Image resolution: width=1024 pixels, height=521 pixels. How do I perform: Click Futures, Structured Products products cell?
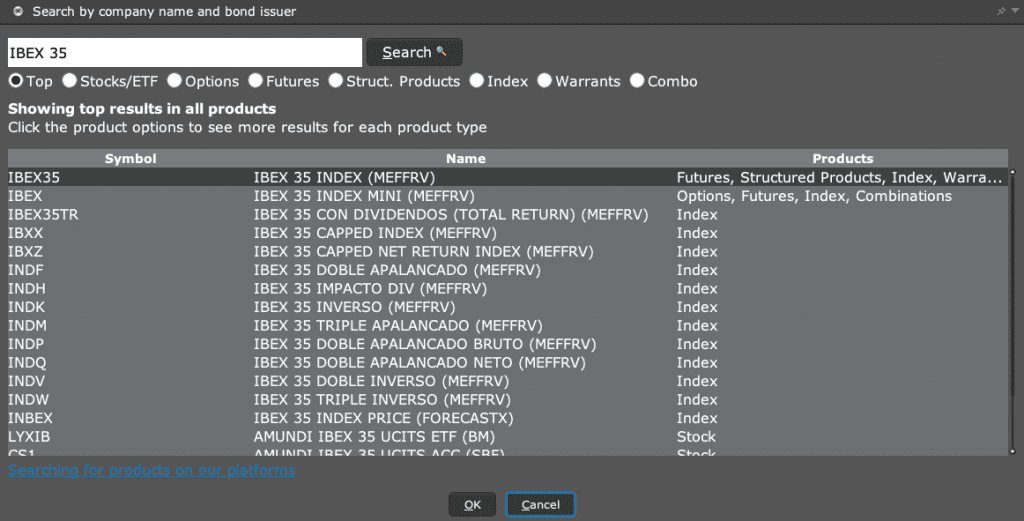(x=839, y=178)
